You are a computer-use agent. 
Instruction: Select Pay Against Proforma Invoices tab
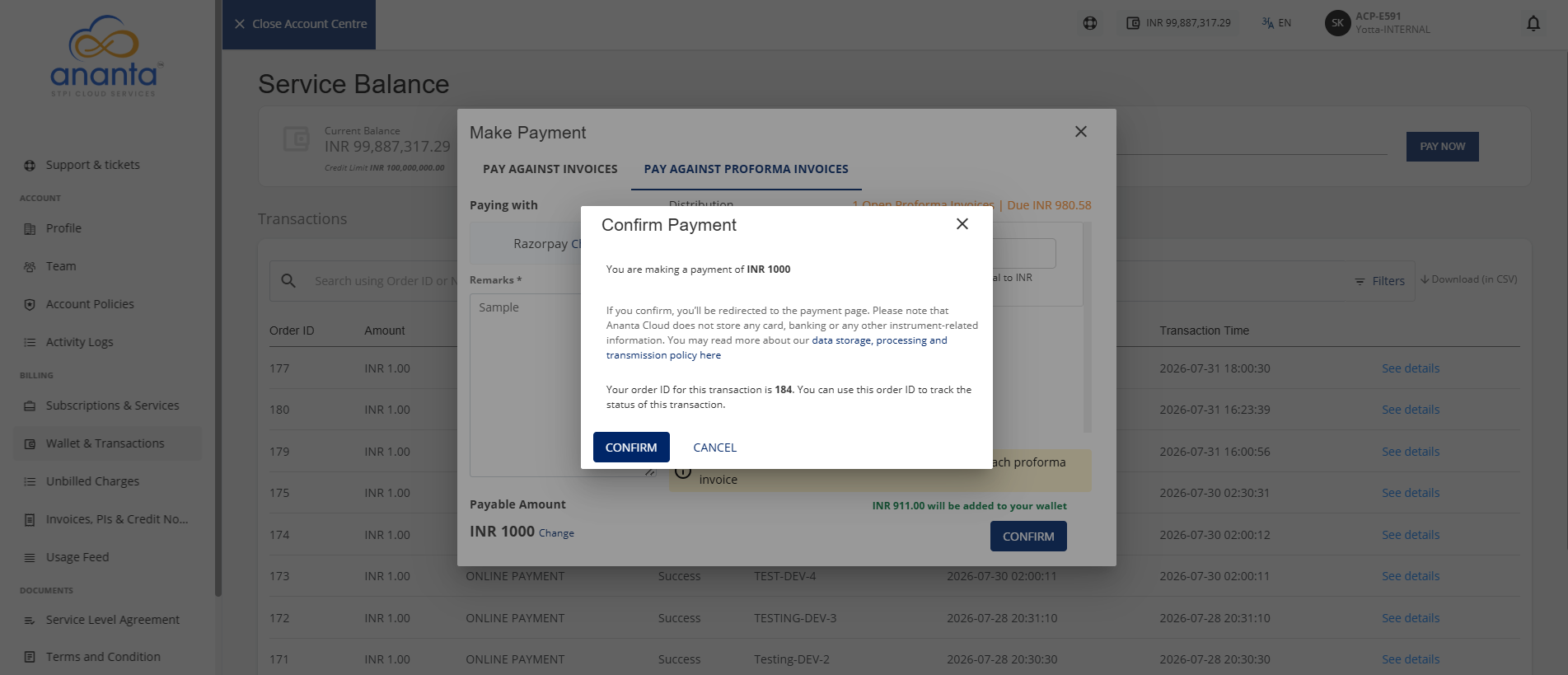(x=747, y=169)
